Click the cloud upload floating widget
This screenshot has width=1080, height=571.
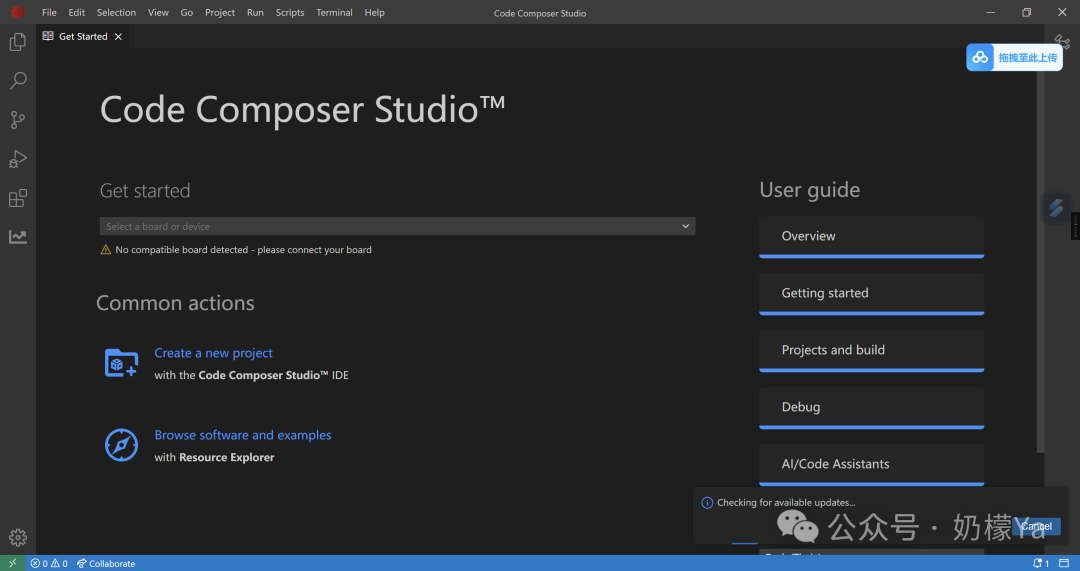click(1014, 58)
